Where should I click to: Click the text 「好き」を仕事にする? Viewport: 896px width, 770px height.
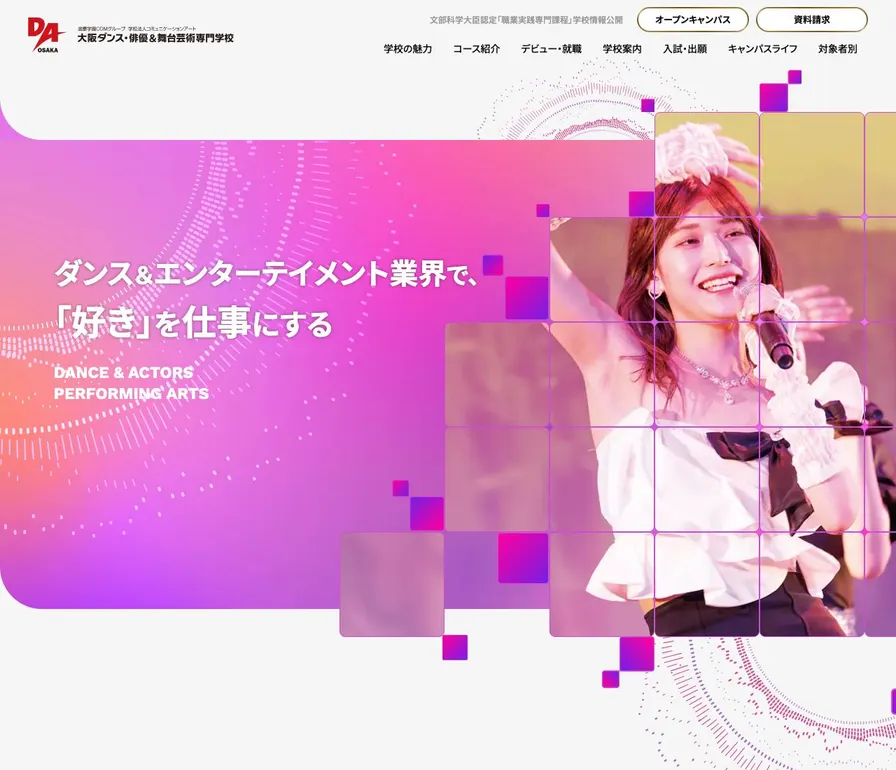click(x=193, y=323)
